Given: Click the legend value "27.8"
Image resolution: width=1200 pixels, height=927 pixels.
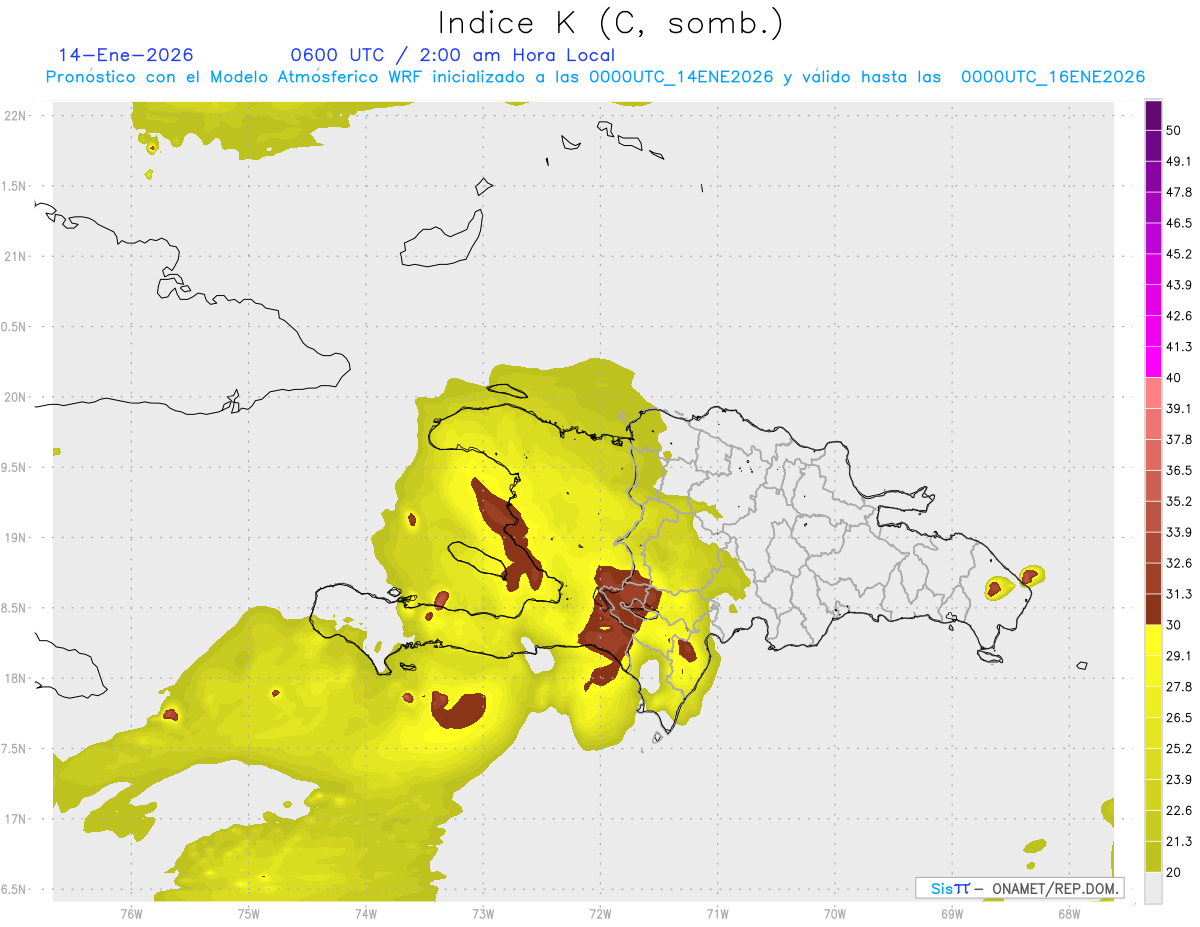Looking at the screenshot, I should [1179, 687].
